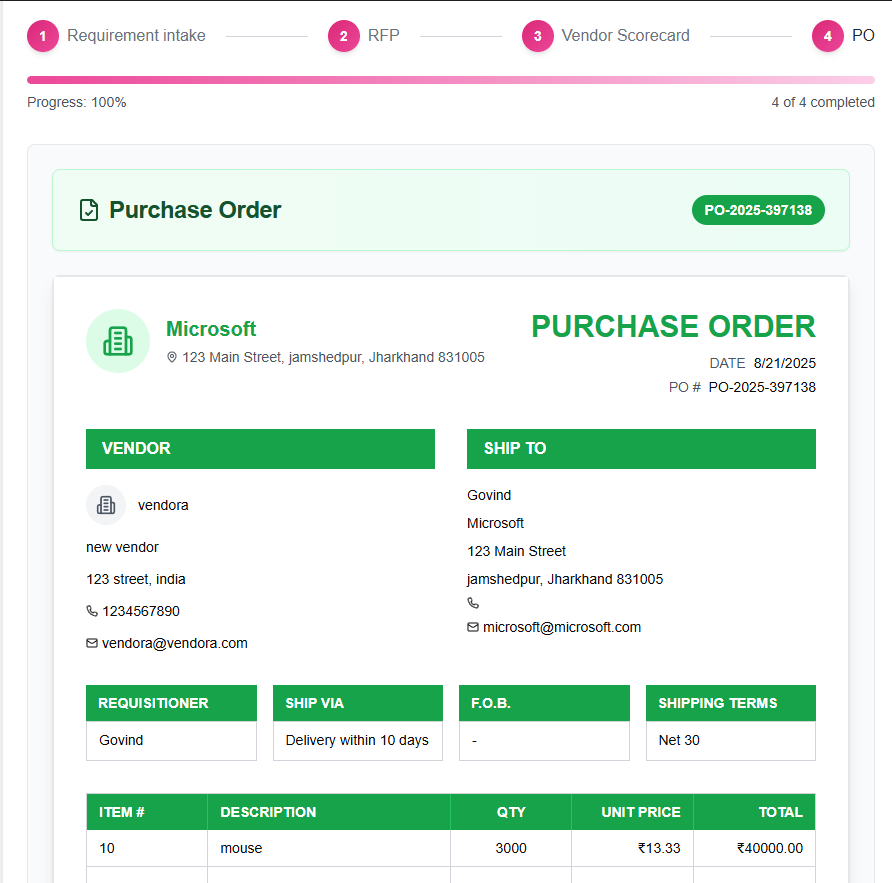Click the step 3 Vendor Scorecard circle

[x=538, y=36]
